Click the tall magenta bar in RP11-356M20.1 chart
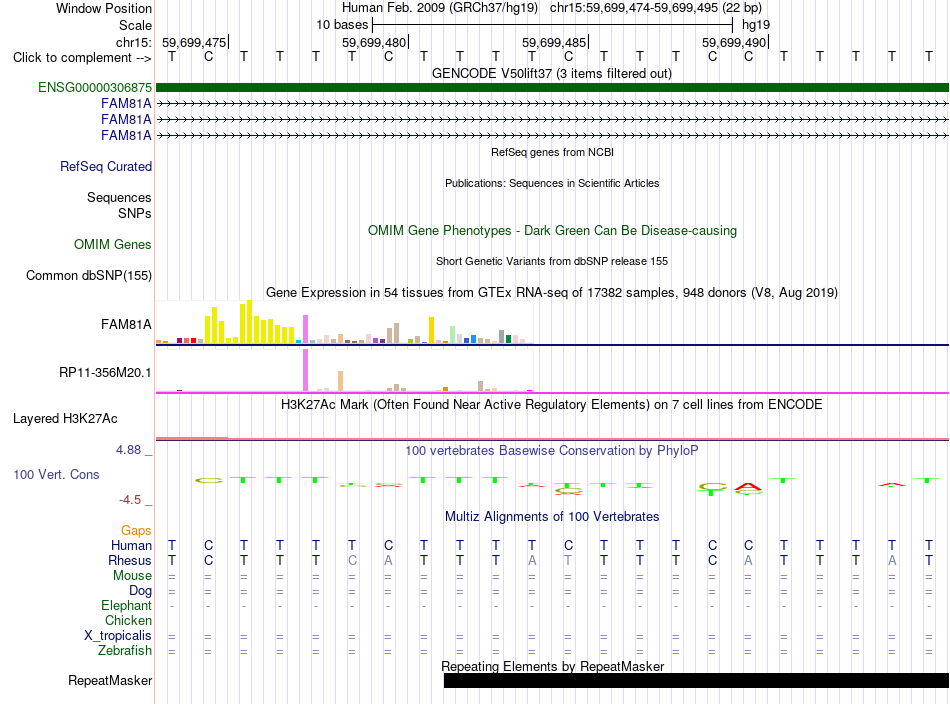Screen dimensions: 950x704 [x=306, y=371]
